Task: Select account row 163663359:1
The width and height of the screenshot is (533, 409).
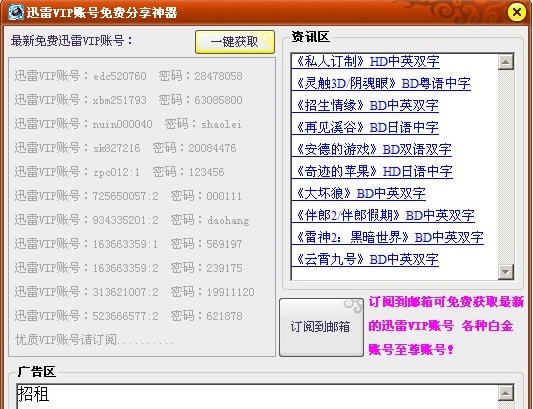Action: (x=128, y=244)
